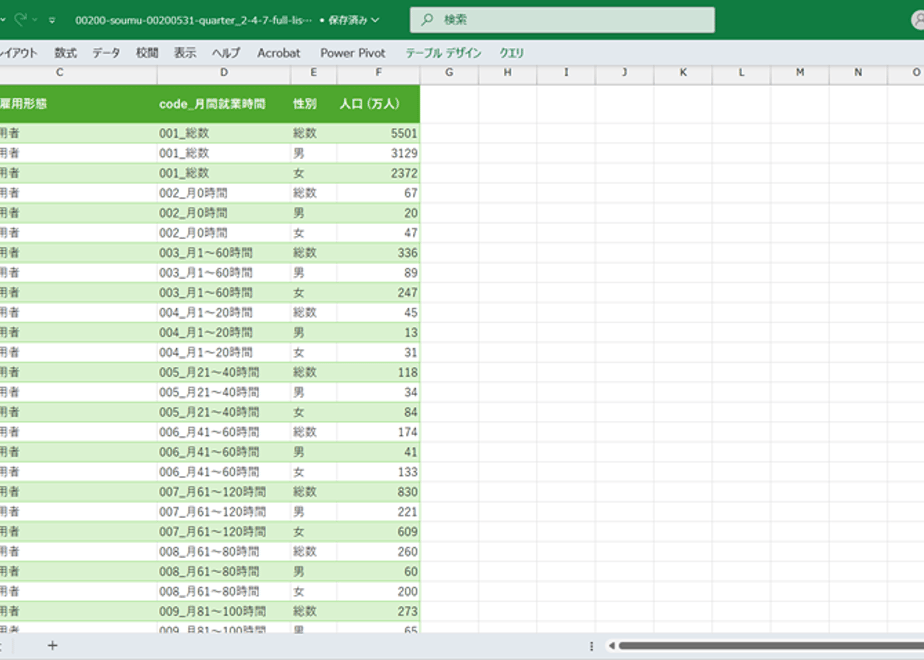This screenshot has width=924, height=660.
Task: Click the sheet tab splitter dots
Action: tap(591, 646)
